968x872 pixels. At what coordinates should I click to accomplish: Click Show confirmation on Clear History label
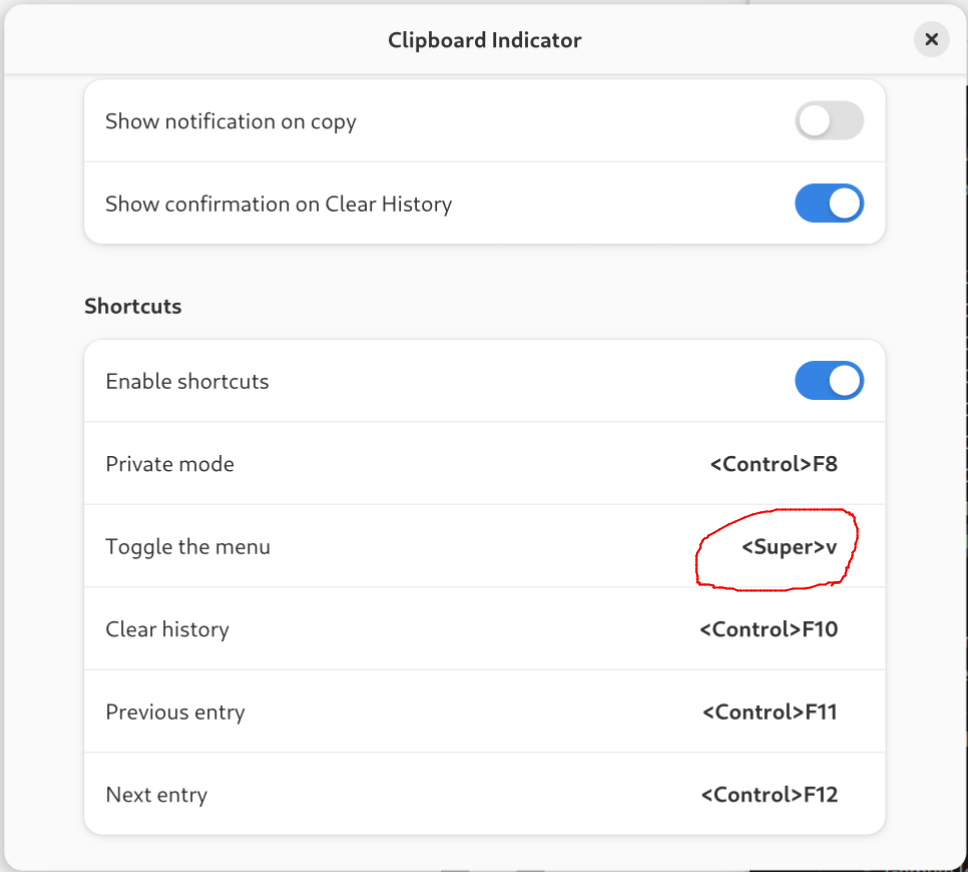278,204
